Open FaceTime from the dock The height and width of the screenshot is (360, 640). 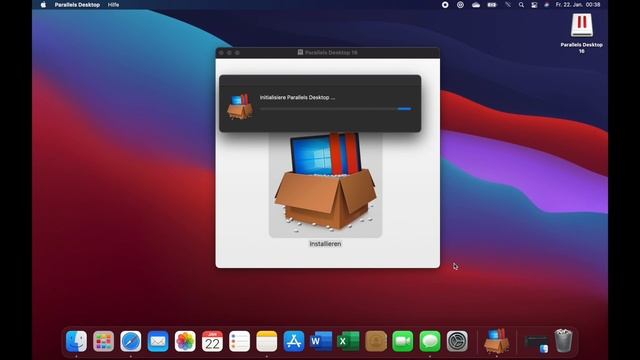click(x=403, y=341)
